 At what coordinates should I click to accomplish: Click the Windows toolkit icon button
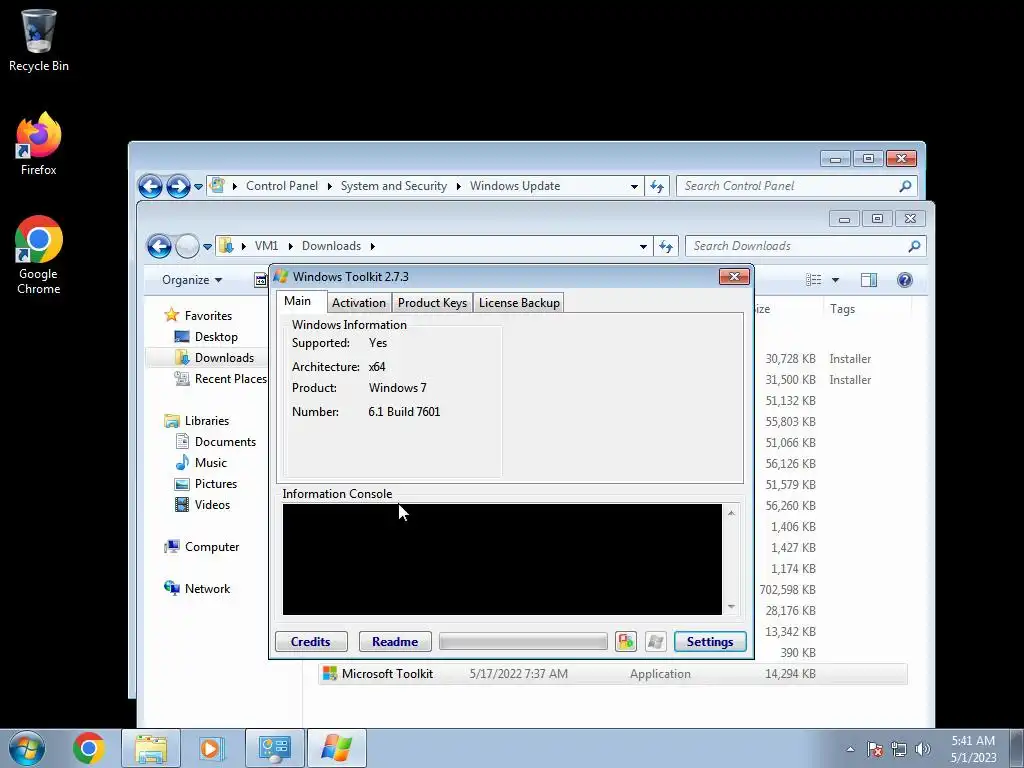point(656,641)
